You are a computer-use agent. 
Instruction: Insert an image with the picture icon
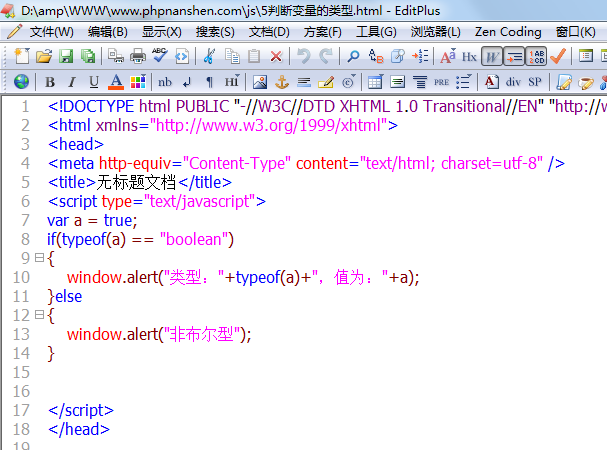pyautogui.click(x=260, y=82)
